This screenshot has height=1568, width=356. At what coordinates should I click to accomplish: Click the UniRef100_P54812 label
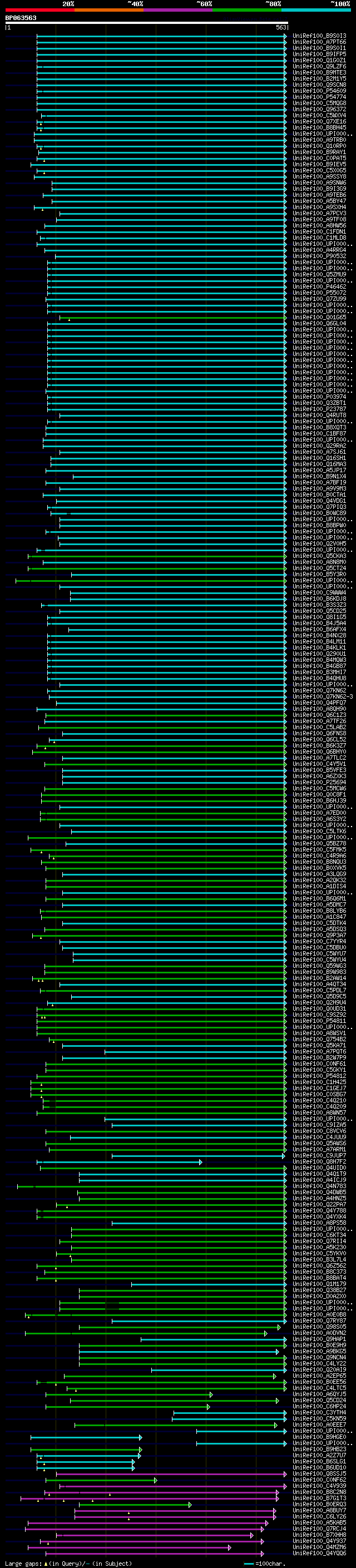[319, 1076]
